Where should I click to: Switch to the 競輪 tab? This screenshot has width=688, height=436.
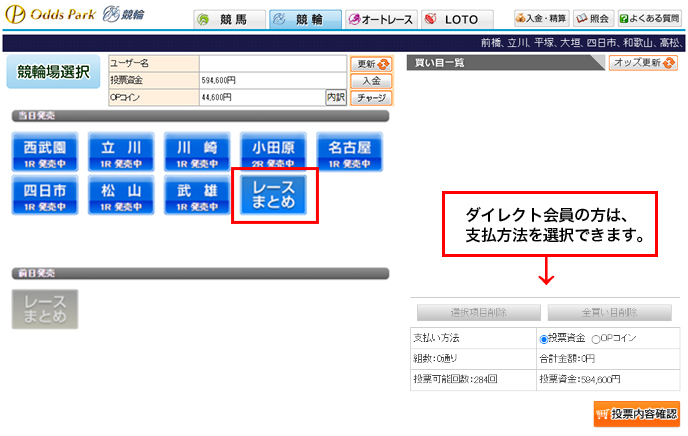coord(305,19)
